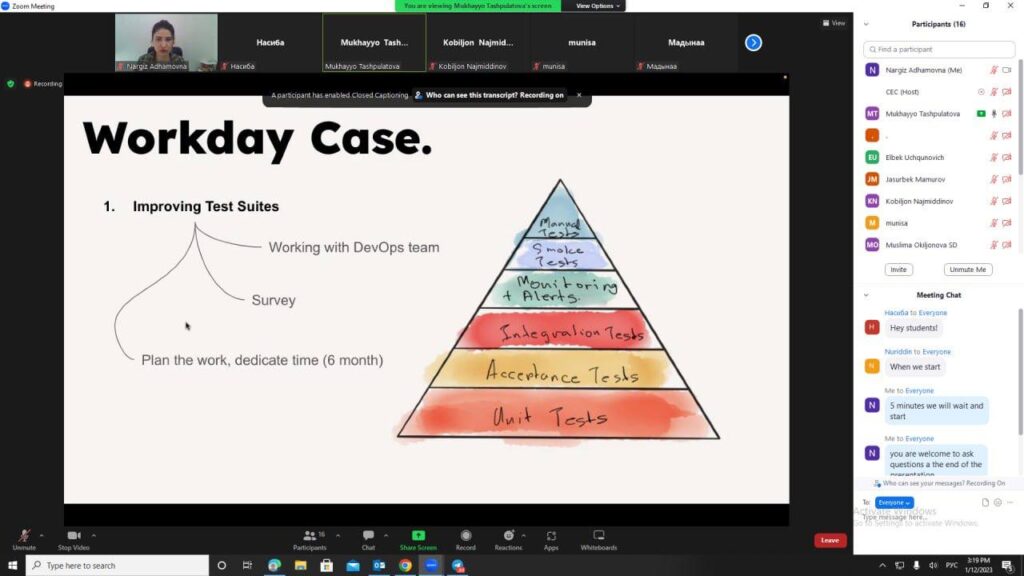Open the View Options dropdown

[x=596, y=6]
